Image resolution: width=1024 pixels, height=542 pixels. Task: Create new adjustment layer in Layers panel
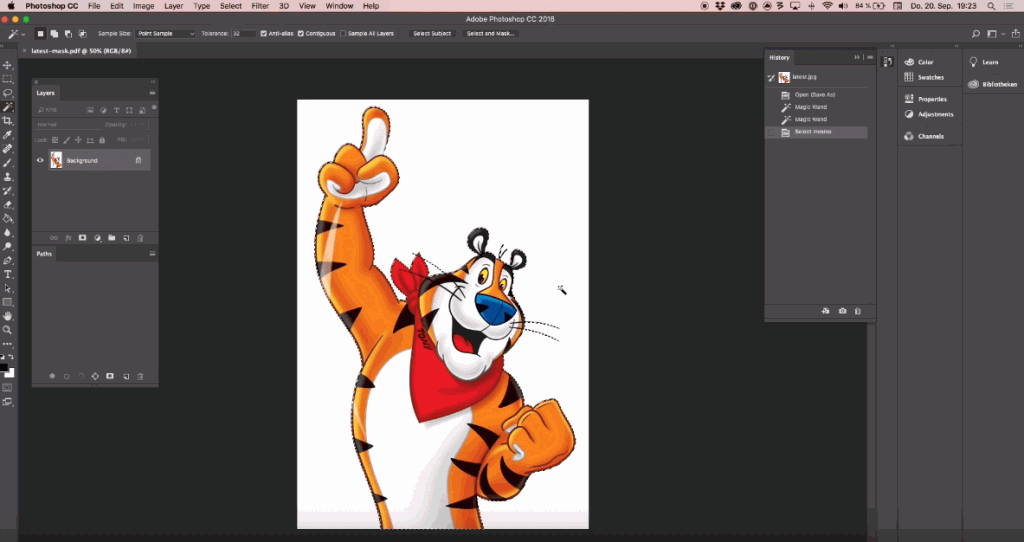tap(97, 238)
